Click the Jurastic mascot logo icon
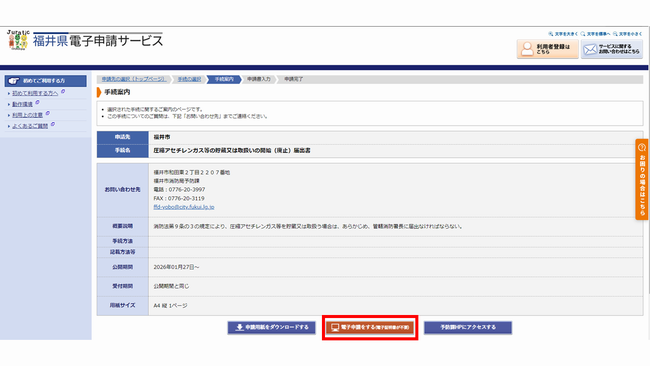 18,40
